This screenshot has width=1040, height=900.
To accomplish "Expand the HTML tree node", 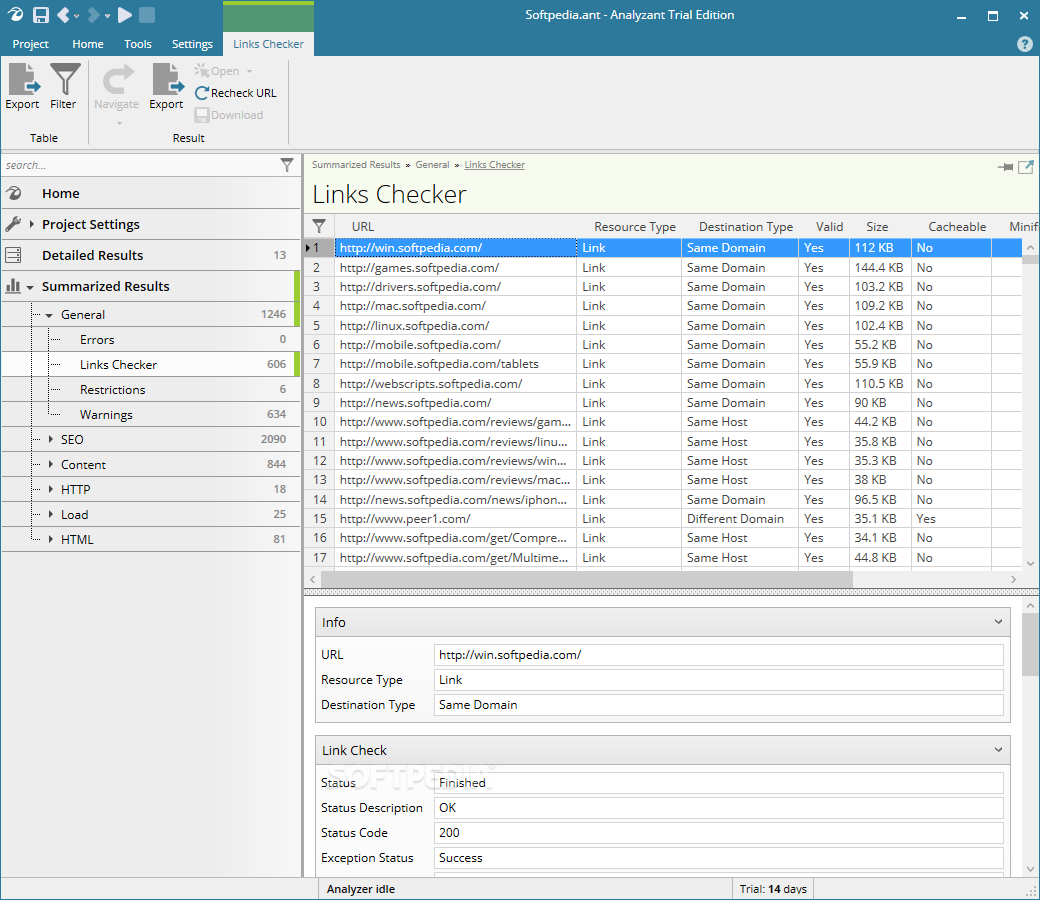I will tap(50, 539).
